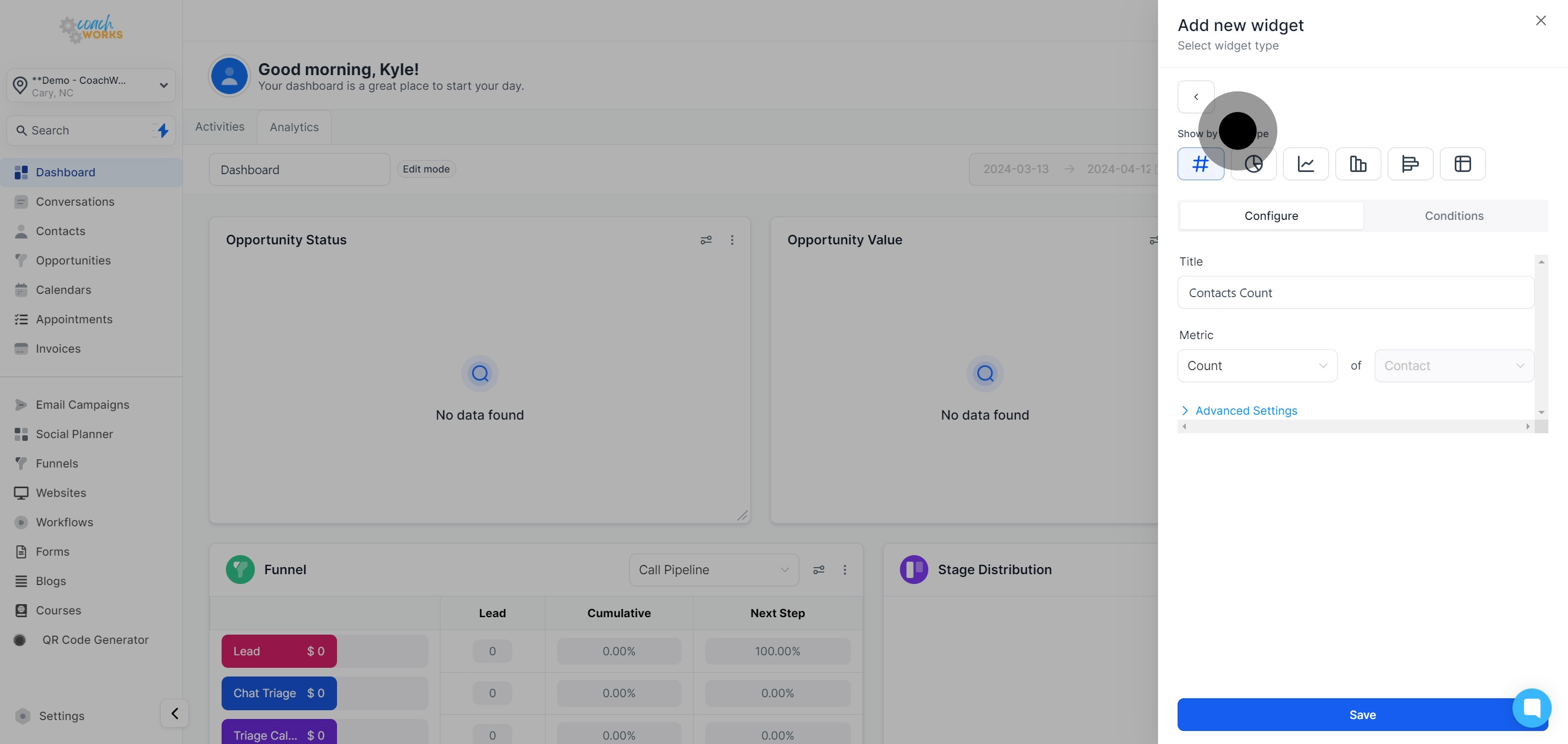Click the Title input field

[x=1355, y=293]
